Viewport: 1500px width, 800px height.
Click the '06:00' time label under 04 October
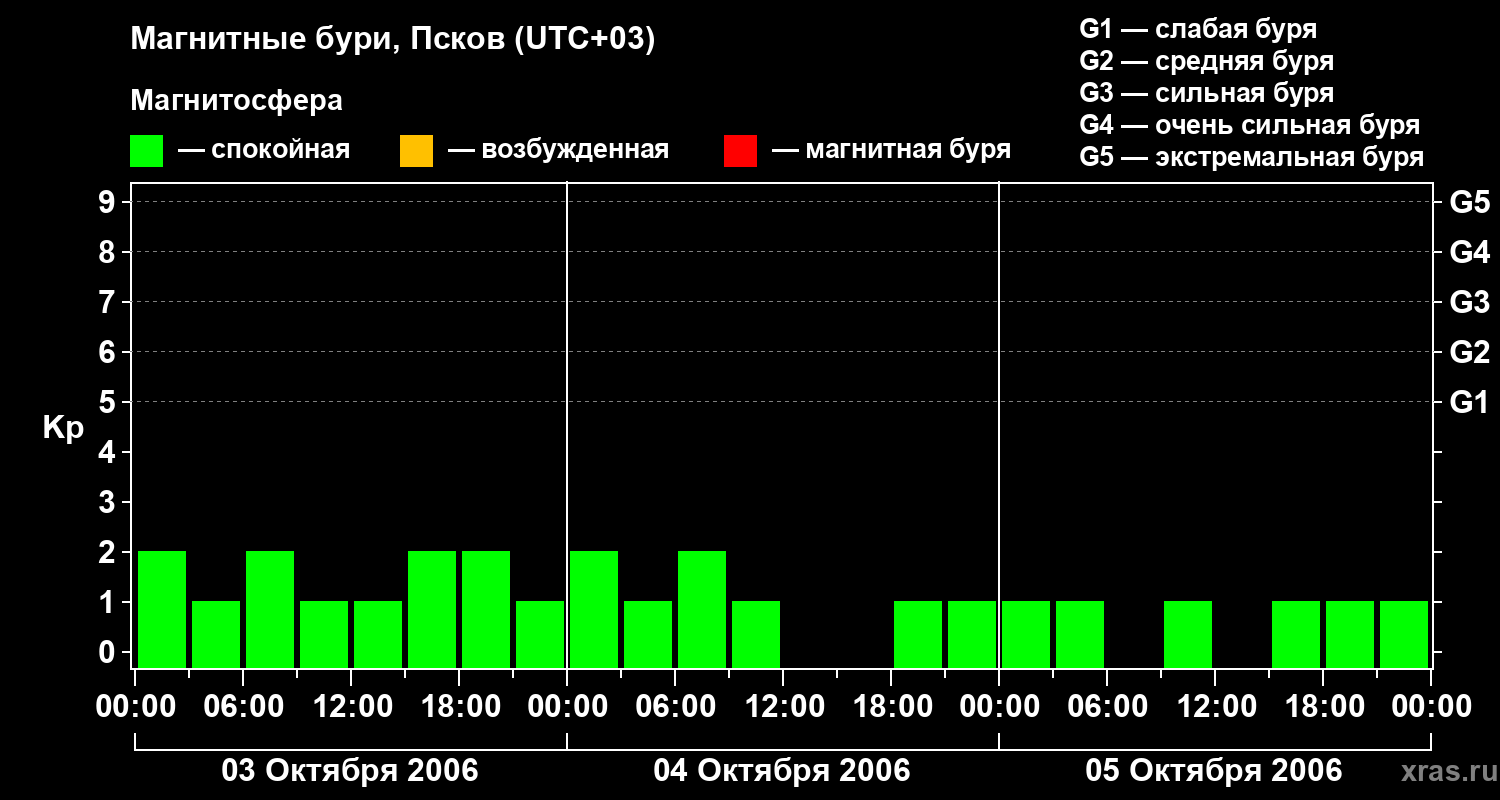coord(675,707)
